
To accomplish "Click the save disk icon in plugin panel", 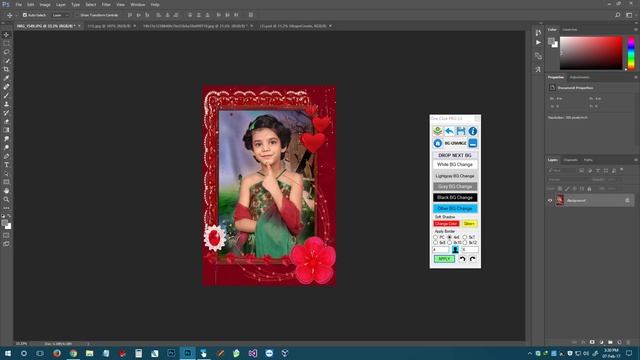I will click(x=461, y=131).
